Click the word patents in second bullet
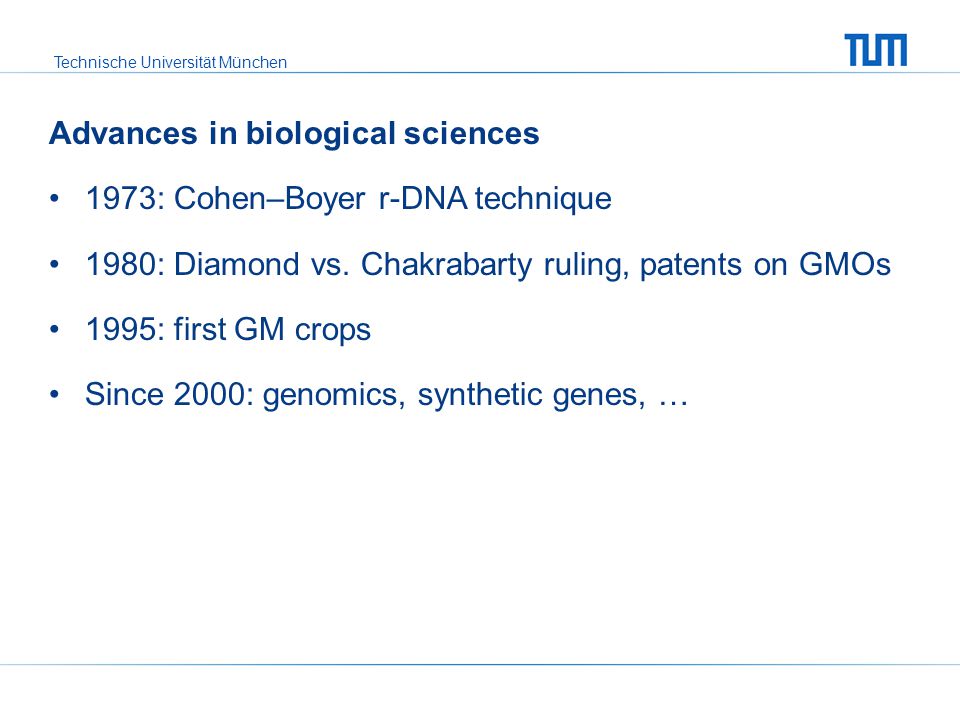 coord(691,266)
